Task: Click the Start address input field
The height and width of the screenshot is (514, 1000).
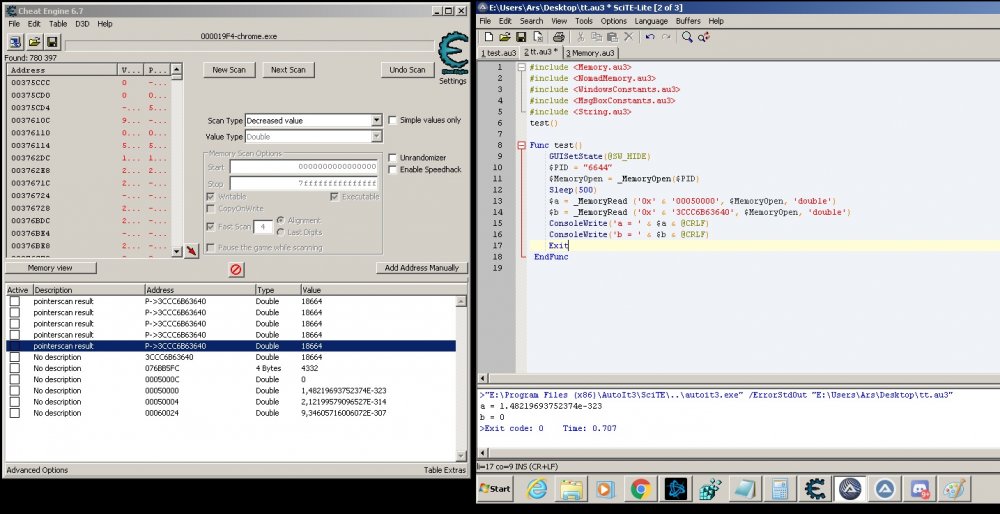Action: pos(304,166)
